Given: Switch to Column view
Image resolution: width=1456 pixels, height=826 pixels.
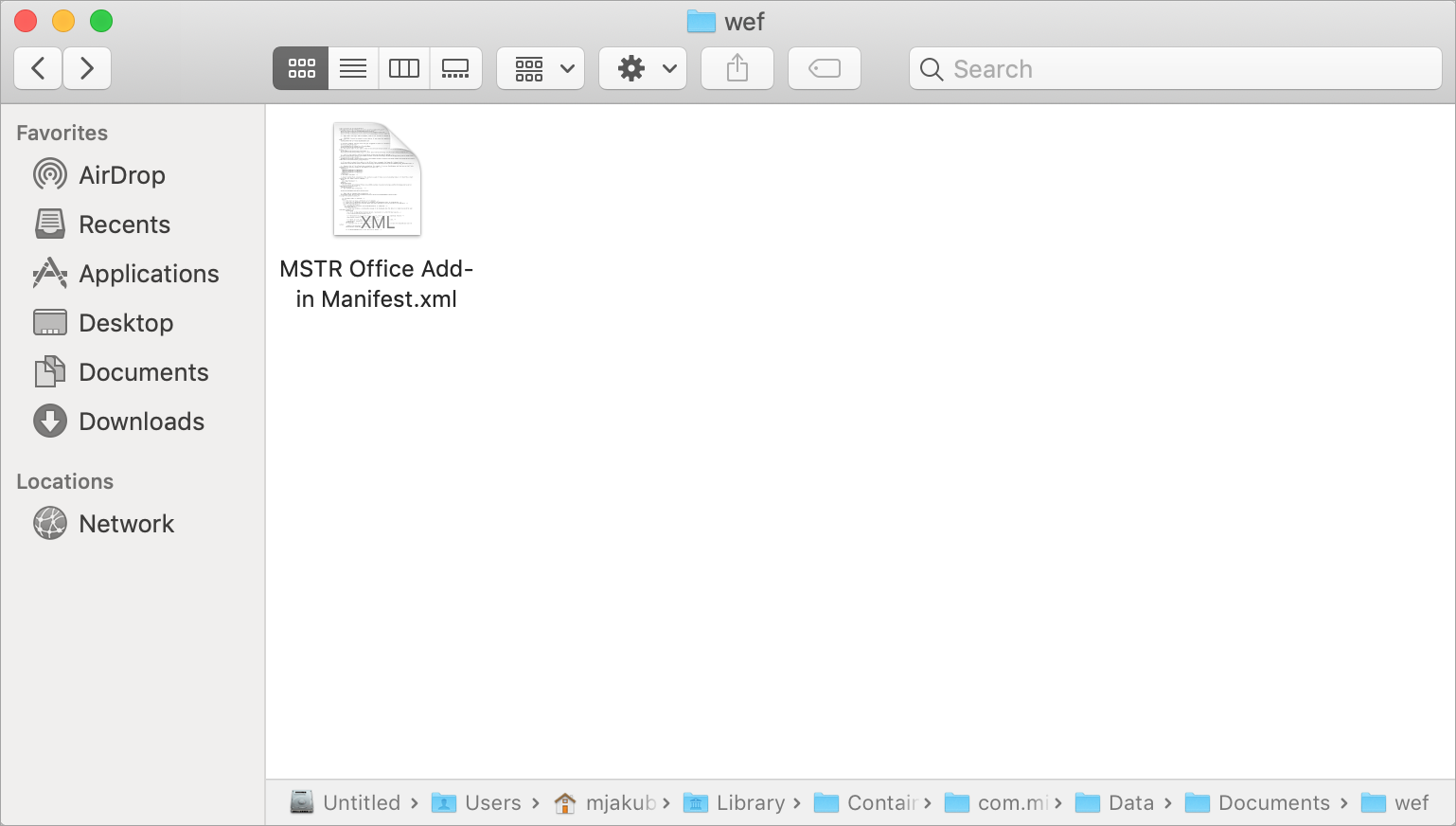Looking at the screenshot, I should click(404, 67).
